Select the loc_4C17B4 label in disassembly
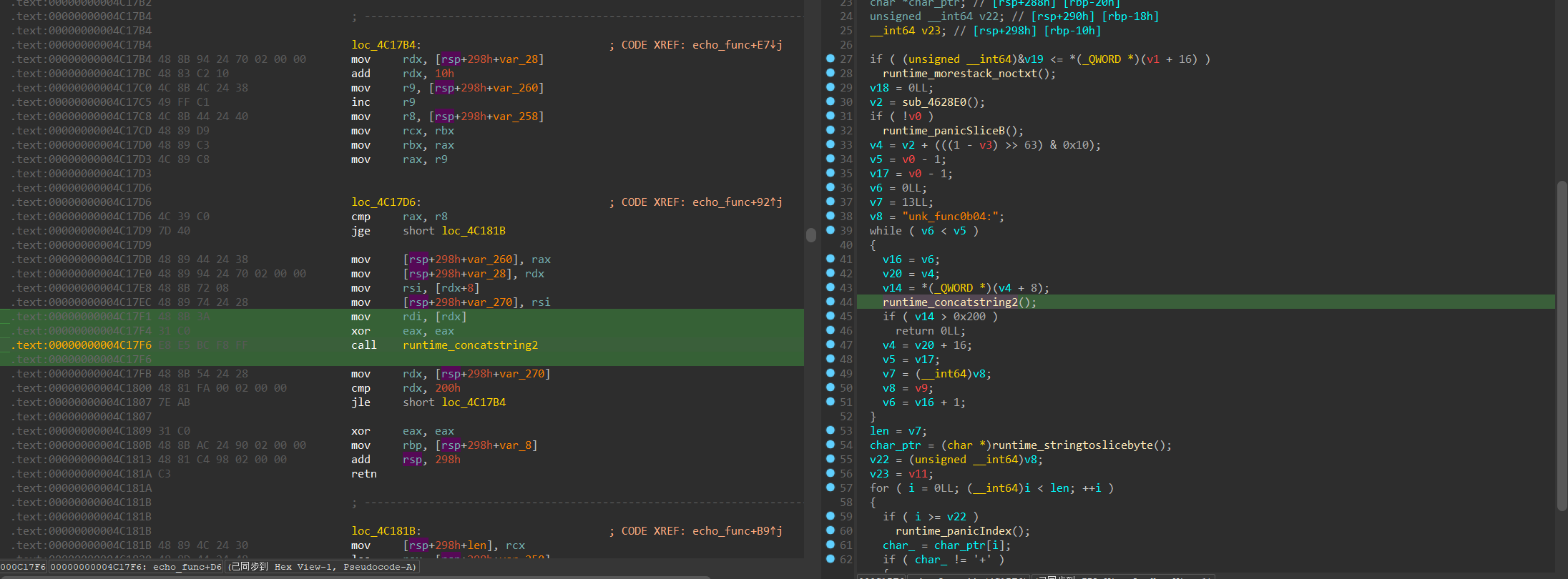This screenshot has width=1568, height=579. pos(386,45)
